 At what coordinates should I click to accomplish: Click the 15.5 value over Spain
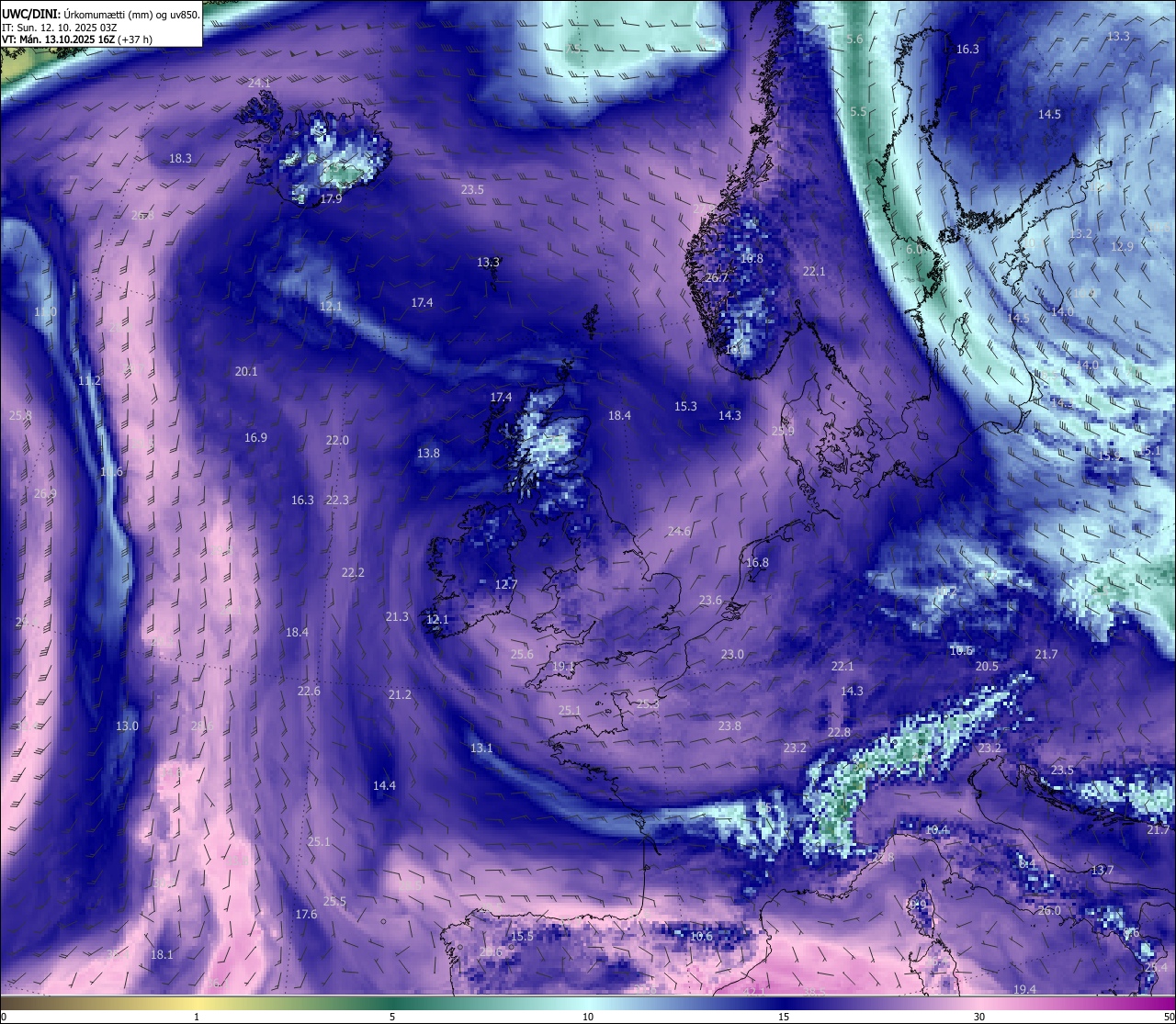(522, 937)
